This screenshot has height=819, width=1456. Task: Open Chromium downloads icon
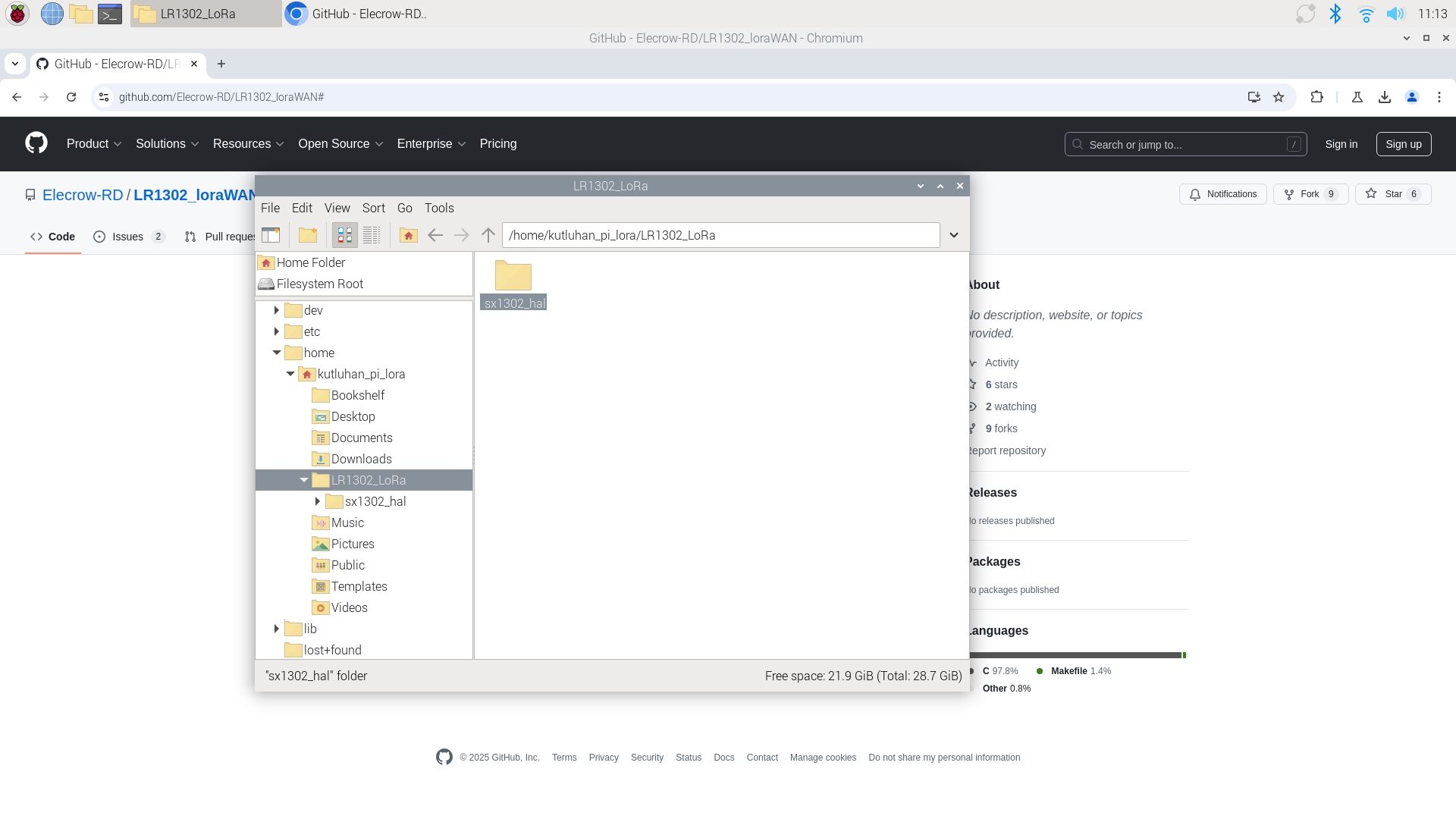click(x=1385, y=97)
